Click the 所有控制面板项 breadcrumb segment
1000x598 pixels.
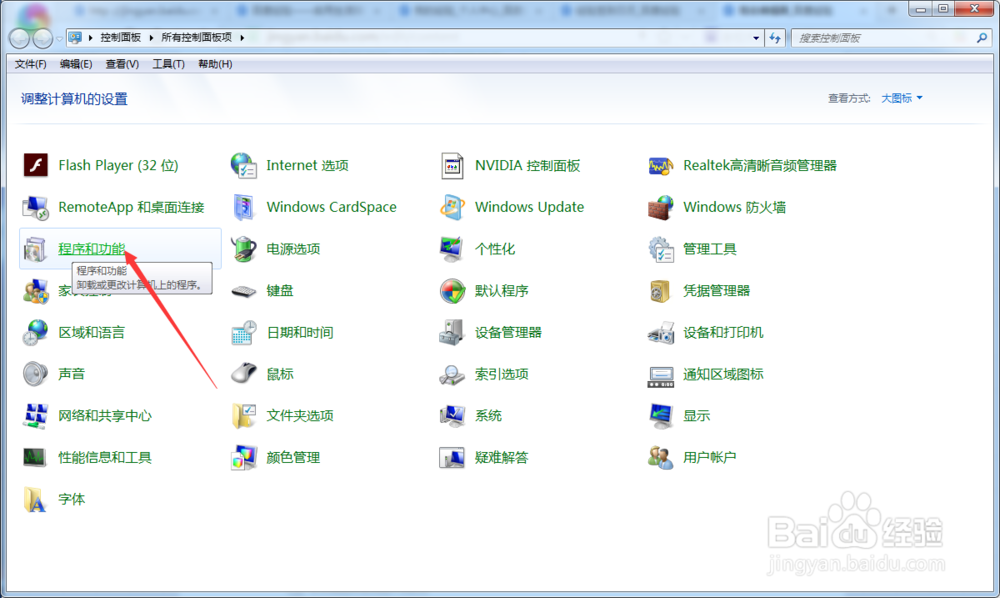tap(196, 38)
